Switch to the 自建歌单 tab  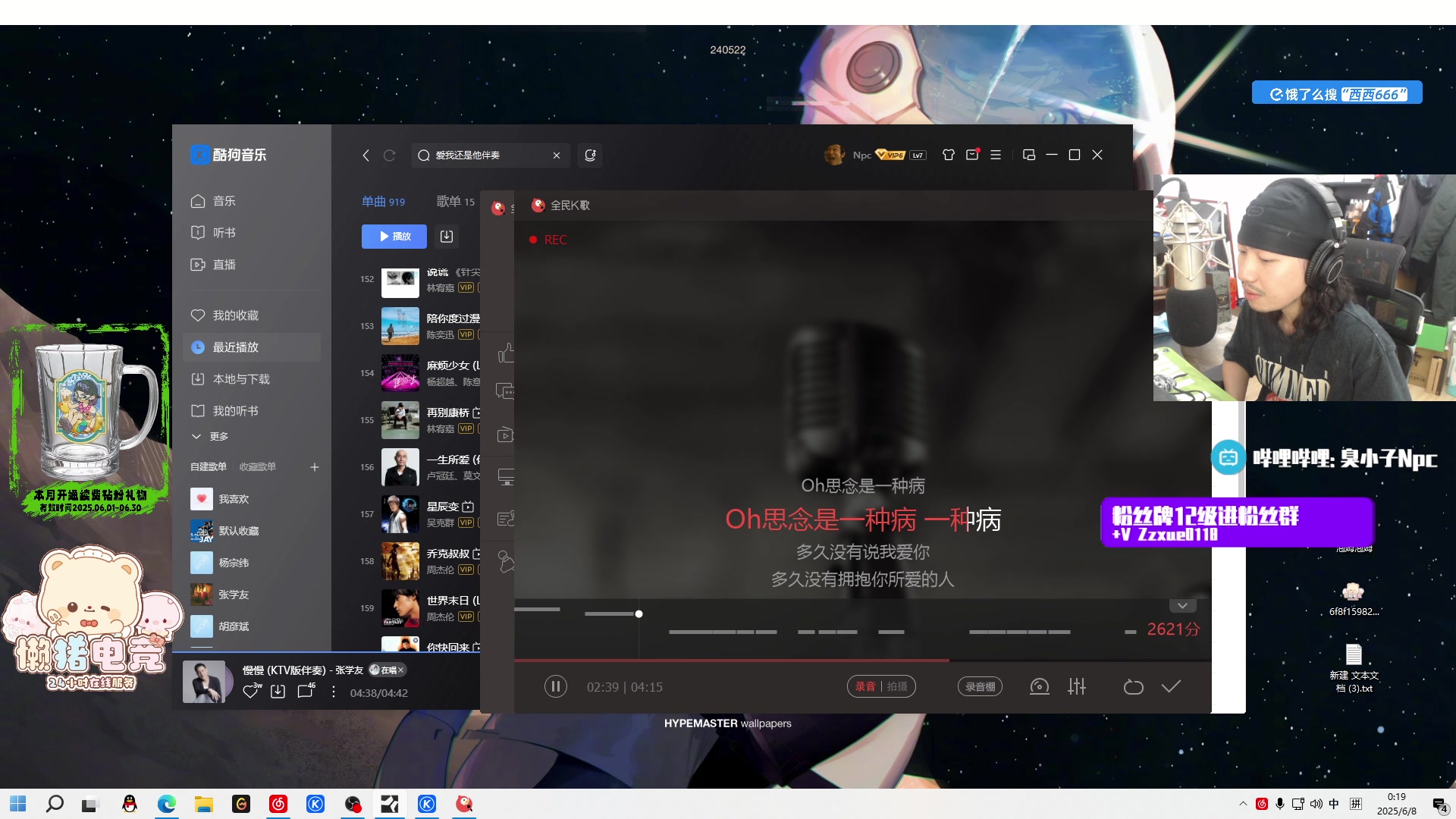pos(209,467)
